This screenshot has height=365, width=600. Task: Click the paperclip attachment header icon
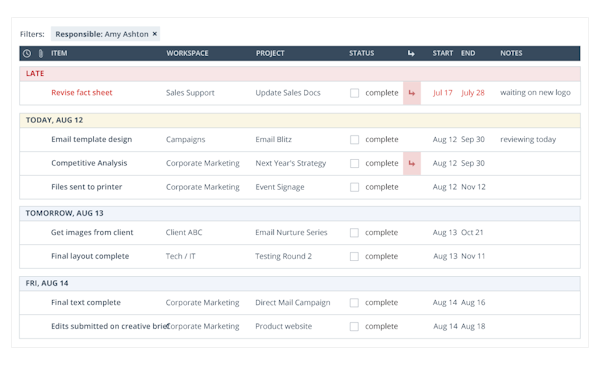41,54
